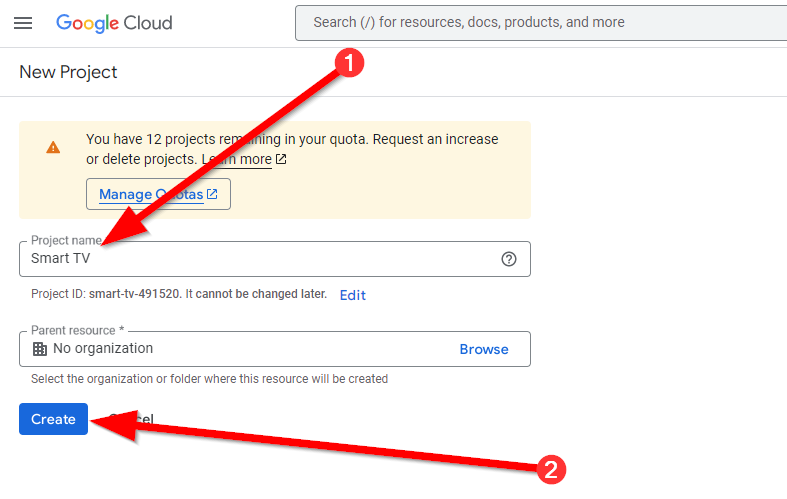Click the external link icon beside Learn more

282,159
